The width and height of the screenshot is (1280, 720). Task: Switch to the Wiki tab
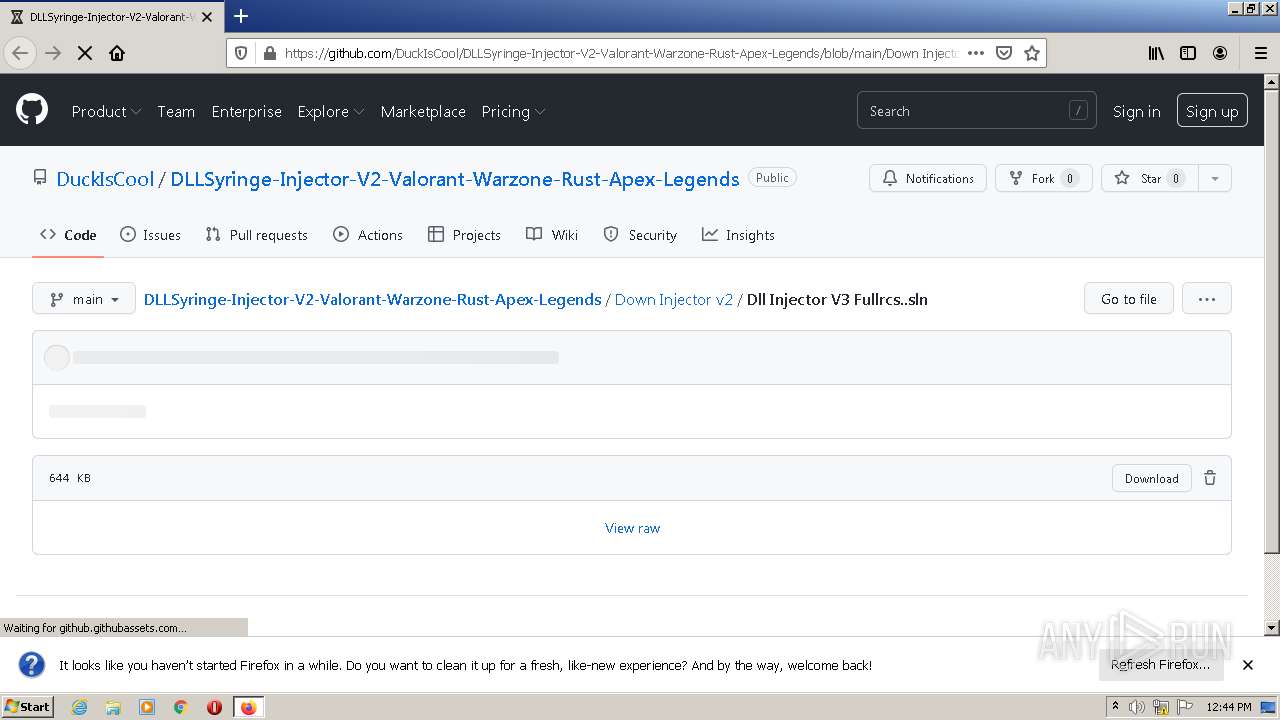552,235
